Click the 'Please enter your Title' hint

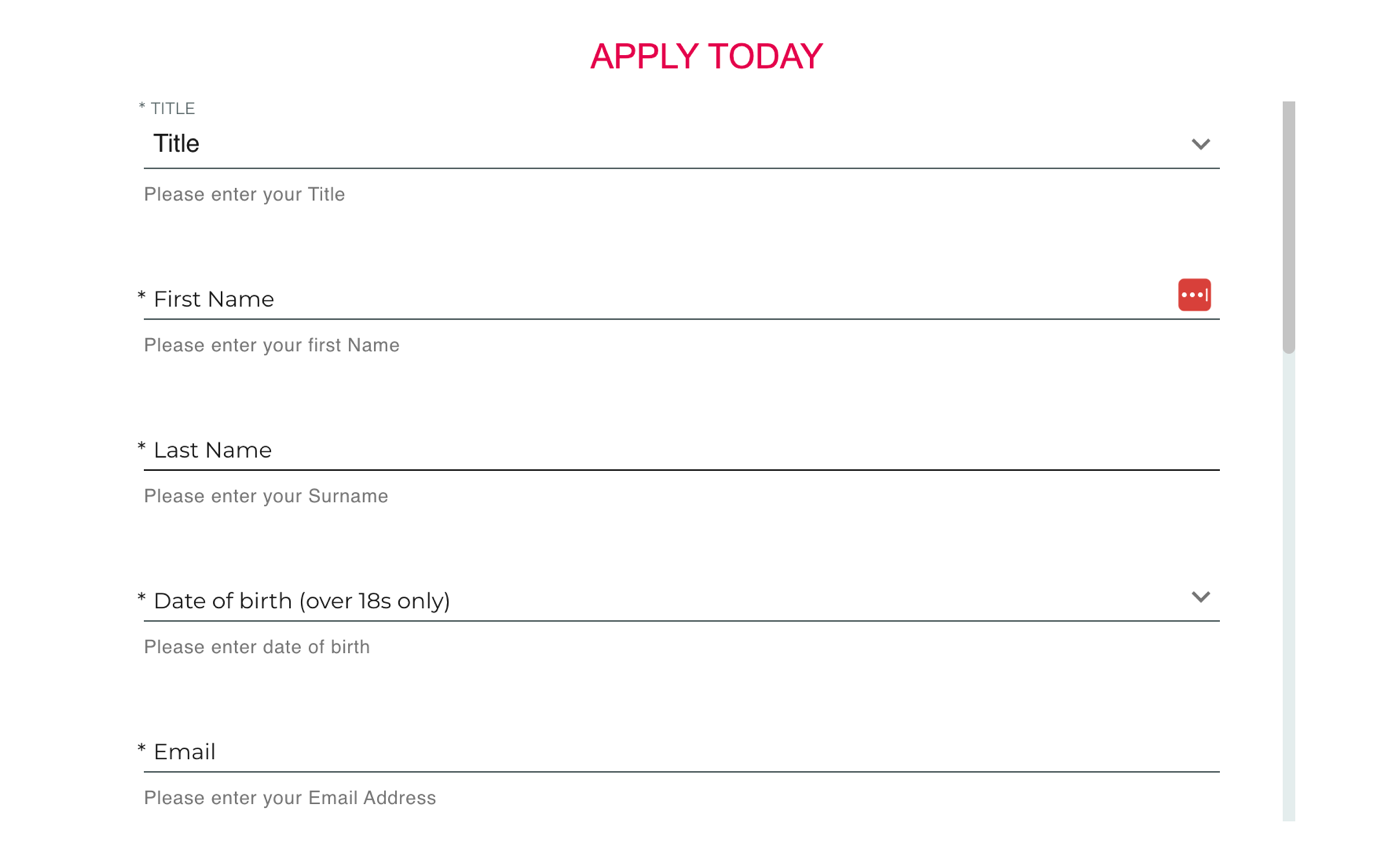coord(245,194)
